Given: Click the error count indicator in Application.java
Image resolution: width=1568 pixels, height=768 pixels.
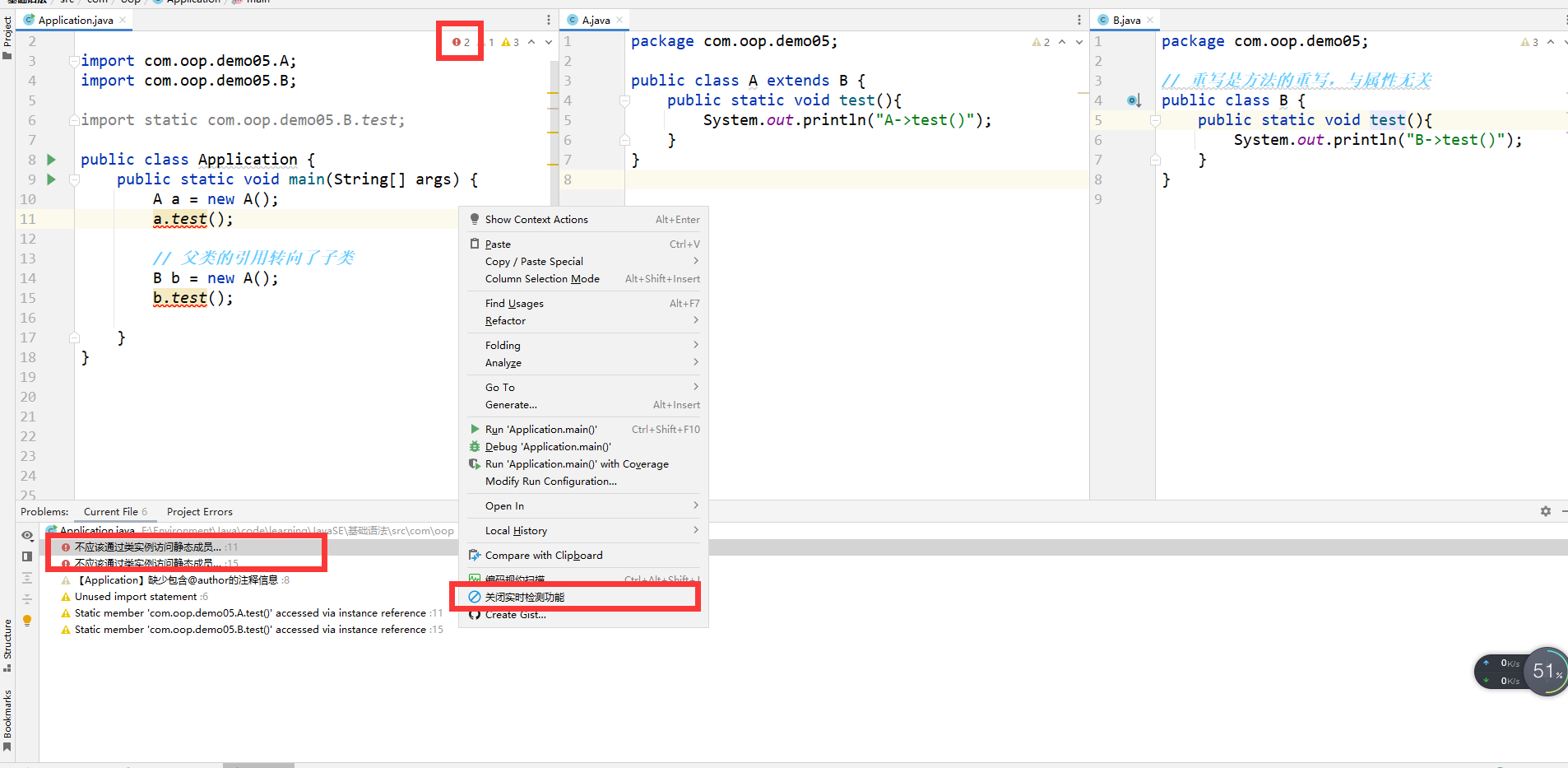Looking at the screenshot, I should (x=462, y=42).
